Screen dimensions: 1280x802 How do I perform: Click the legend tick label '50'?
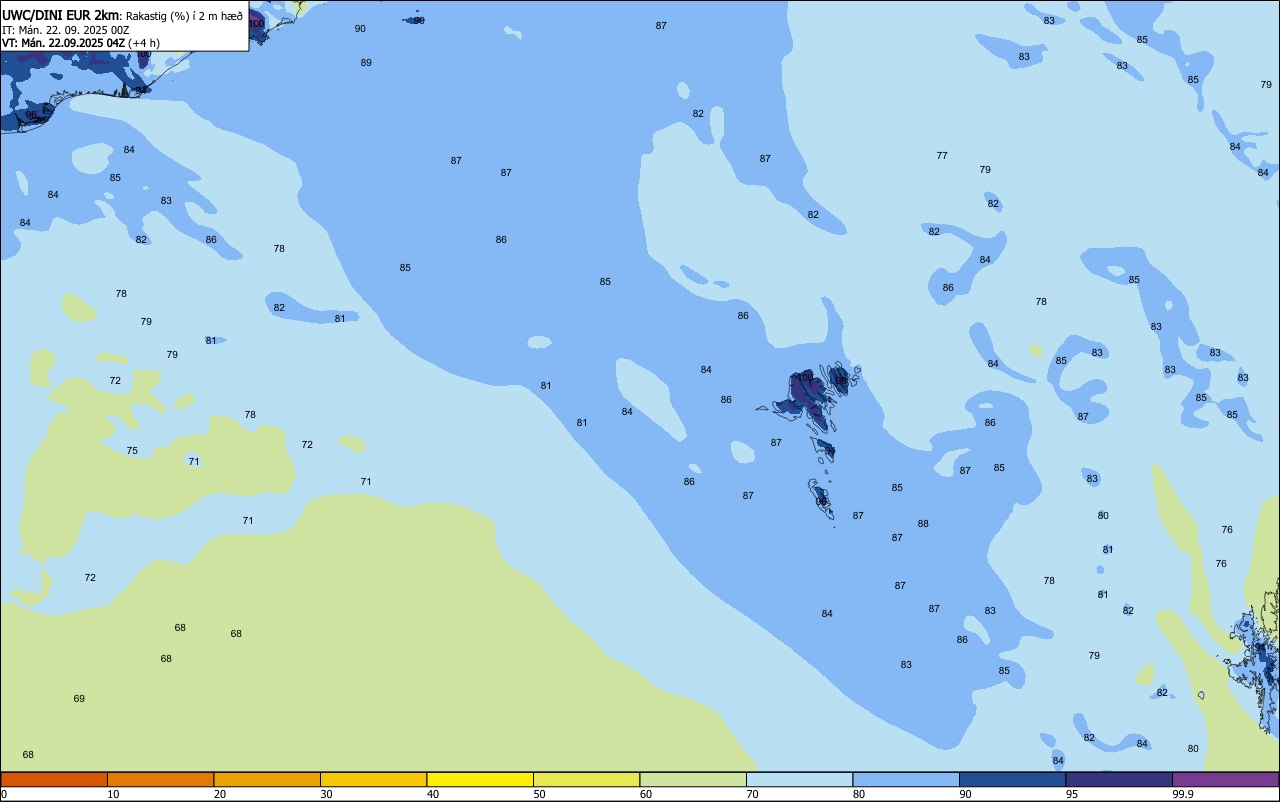pos(540,794)
